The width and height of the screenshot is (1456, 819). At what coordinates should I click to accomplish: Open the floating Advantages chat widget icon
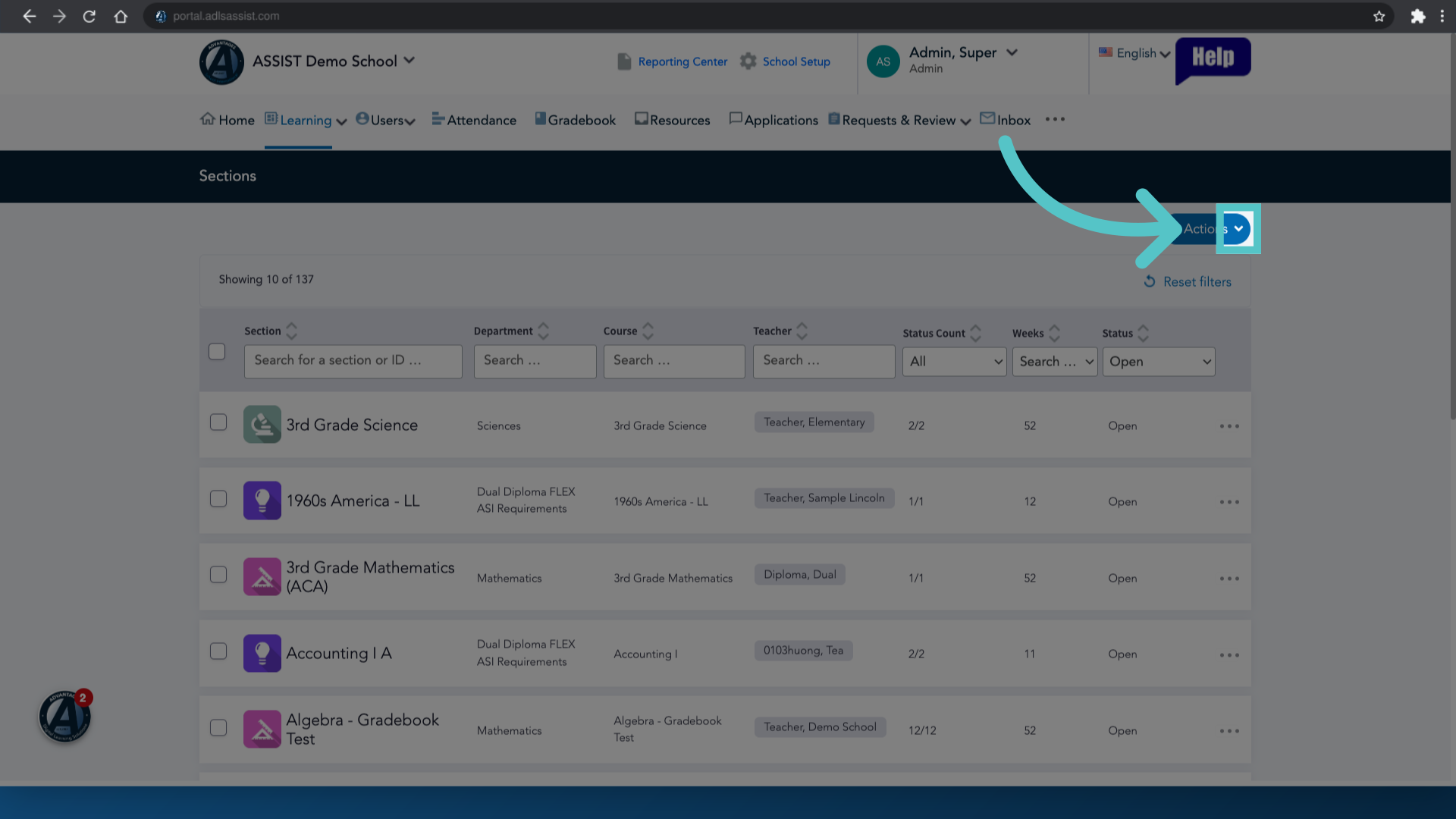[x=65, y=716]
